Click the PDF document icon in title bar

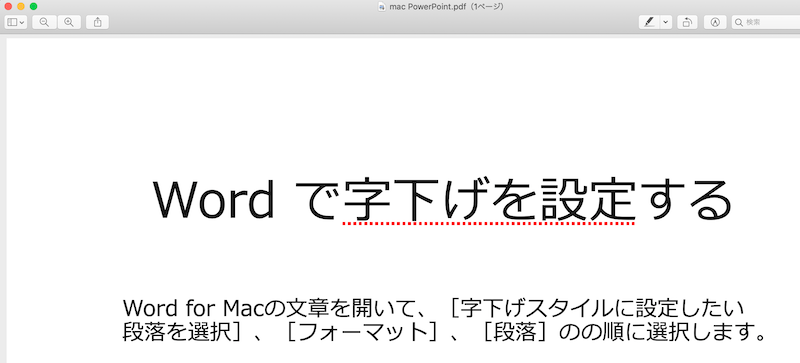click(382, 7)
